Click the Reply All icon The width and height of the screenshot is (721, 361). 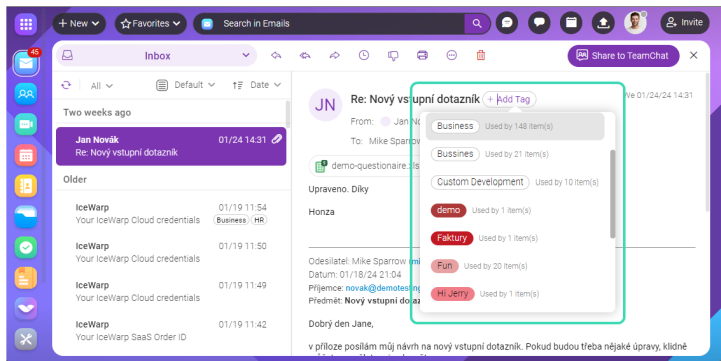[305, 56]
